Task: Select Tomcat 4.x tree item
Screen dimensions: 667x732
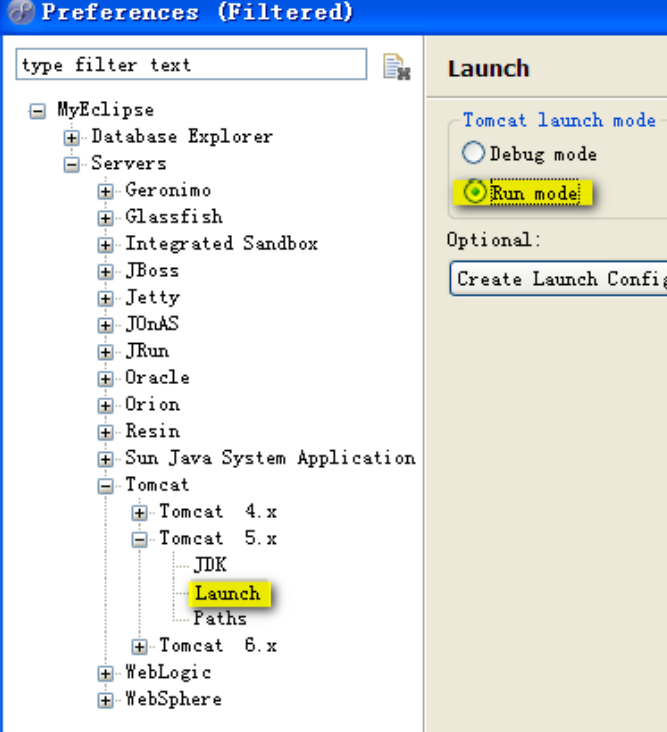Action: click(x=218, y=512)
